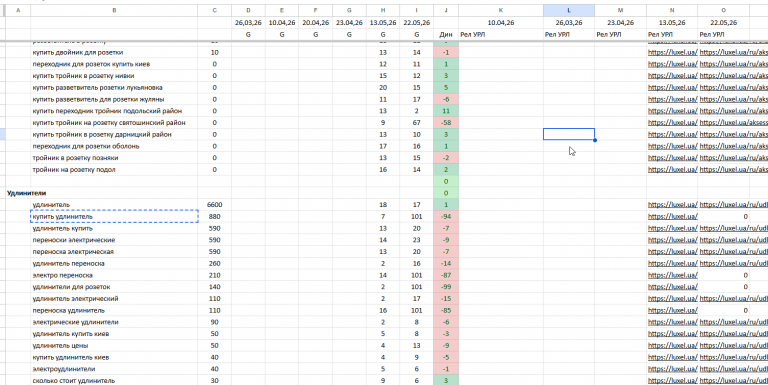Select the cell сколько стоит удлинитель
Viewport: 768px width, 385px height.
(114, 381)
